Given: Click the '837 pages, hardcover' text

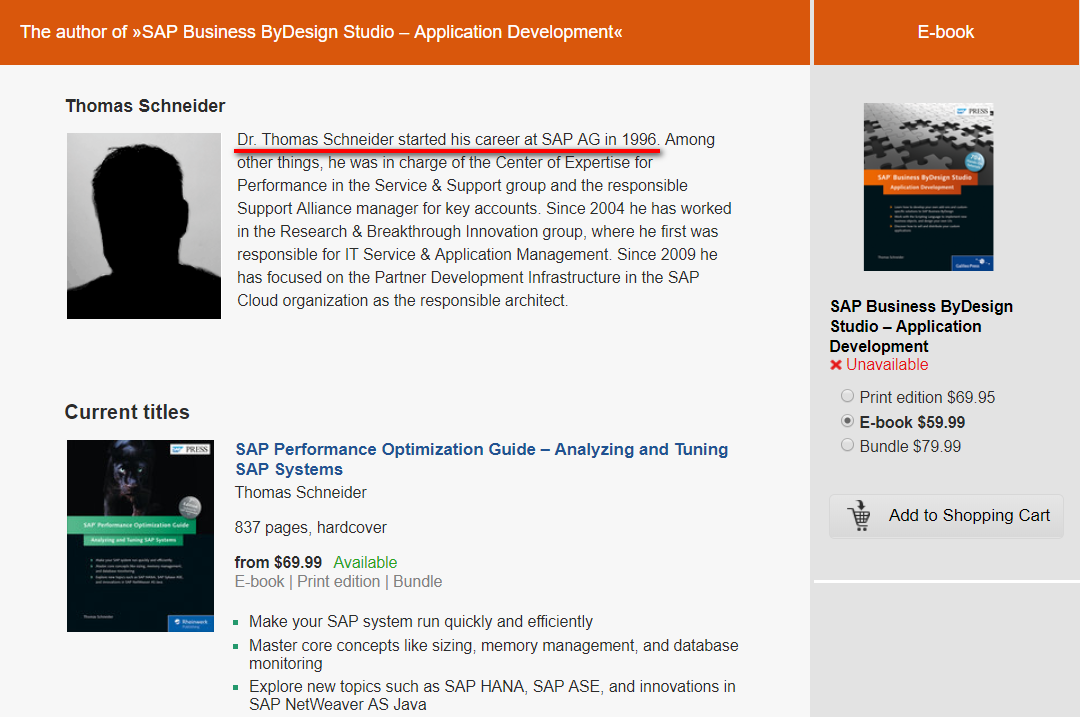Looking at the screenshot, I should point(311,527).
